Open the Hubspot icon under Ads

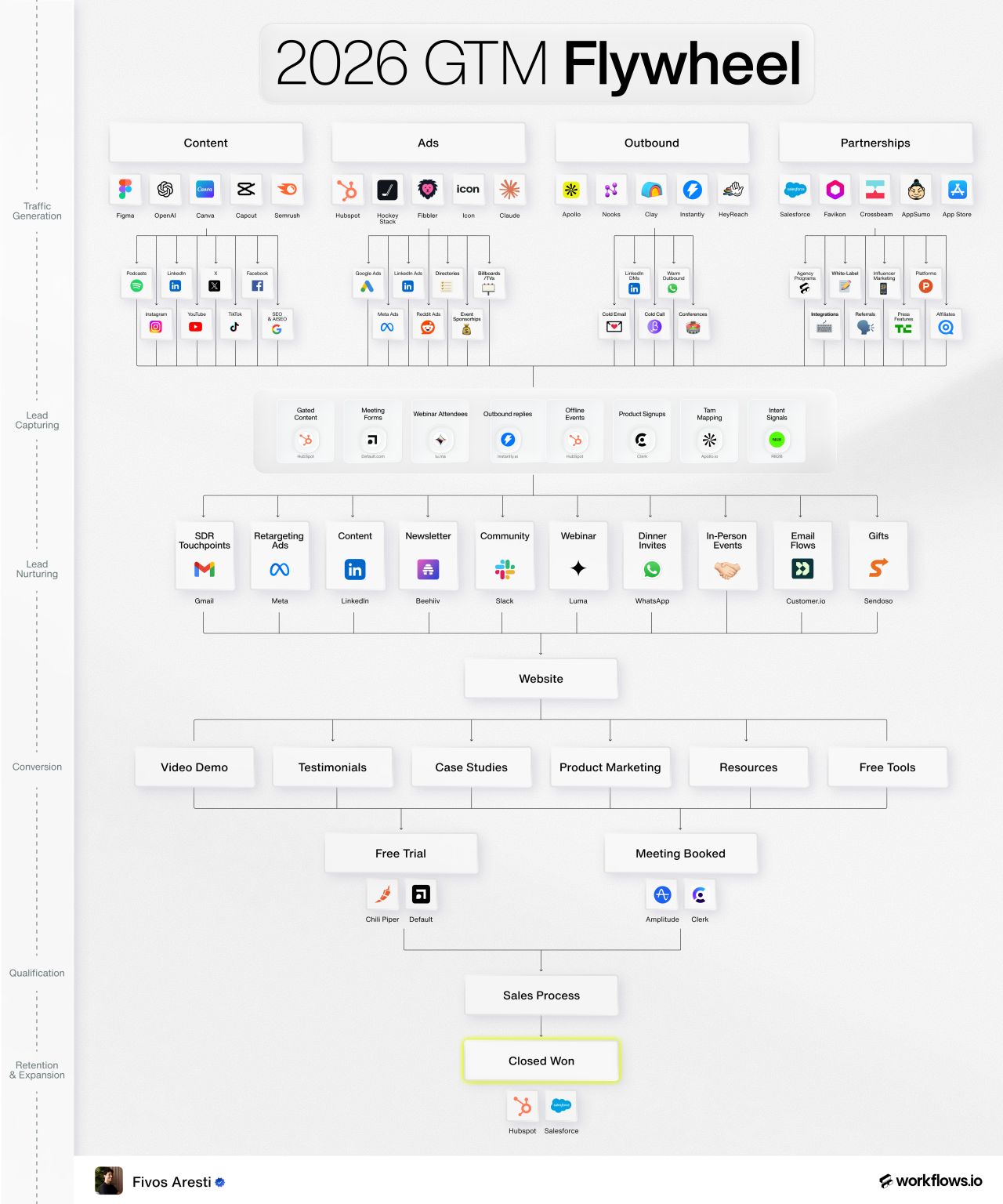[347, 190]
